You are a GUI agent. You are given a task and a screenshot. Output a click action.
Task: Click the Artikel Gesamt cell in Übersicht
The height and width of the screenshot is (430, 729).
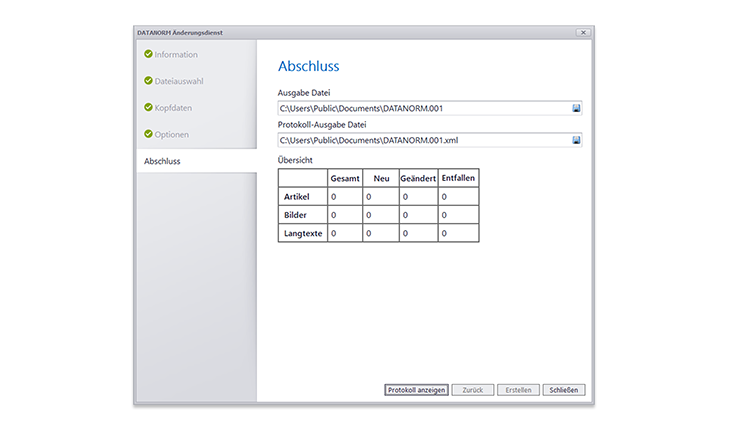click(345, 197)
